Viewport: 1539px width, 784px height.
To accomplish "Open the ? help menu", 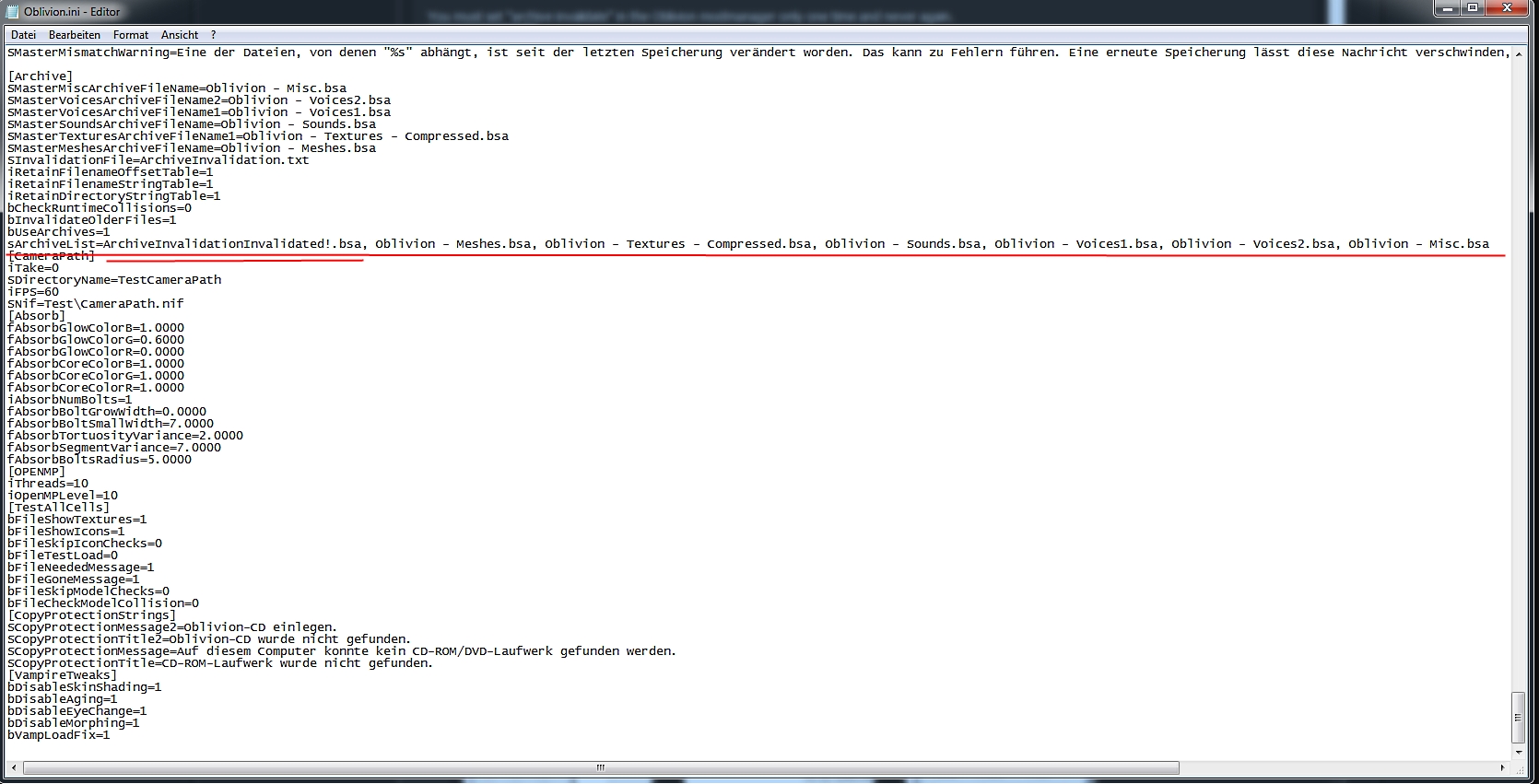I will pyautogui.click(x=214, y=35).
